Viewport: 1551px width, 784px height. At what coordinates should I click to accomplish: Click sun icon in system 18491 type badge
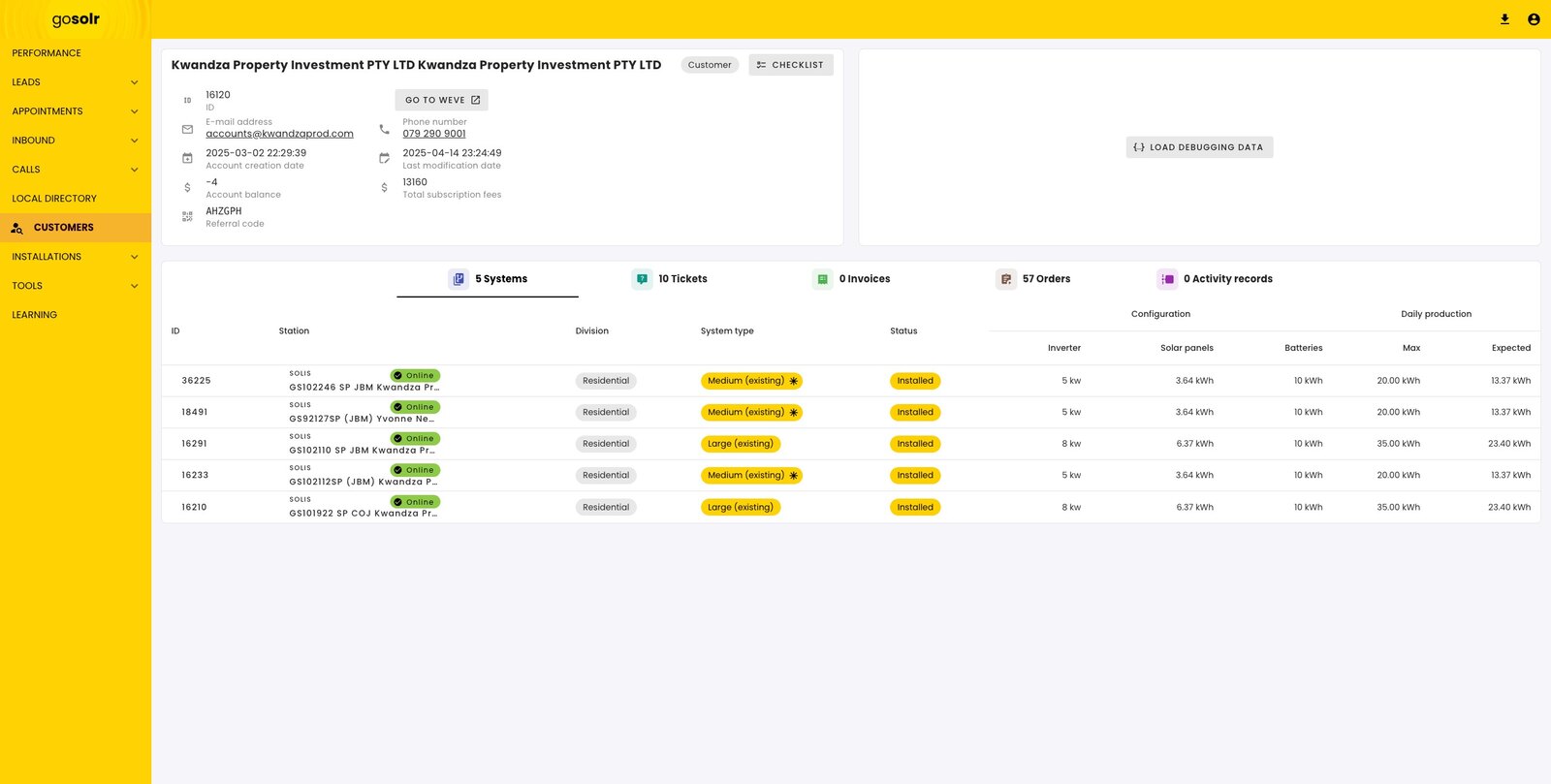coord(794,413)
